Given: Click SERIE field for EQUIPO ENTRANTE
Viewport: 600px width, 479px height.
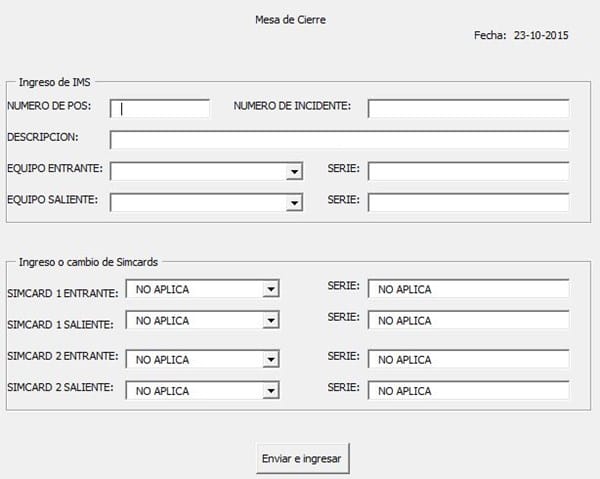Looking at the screenshot, I should (468, 172).
